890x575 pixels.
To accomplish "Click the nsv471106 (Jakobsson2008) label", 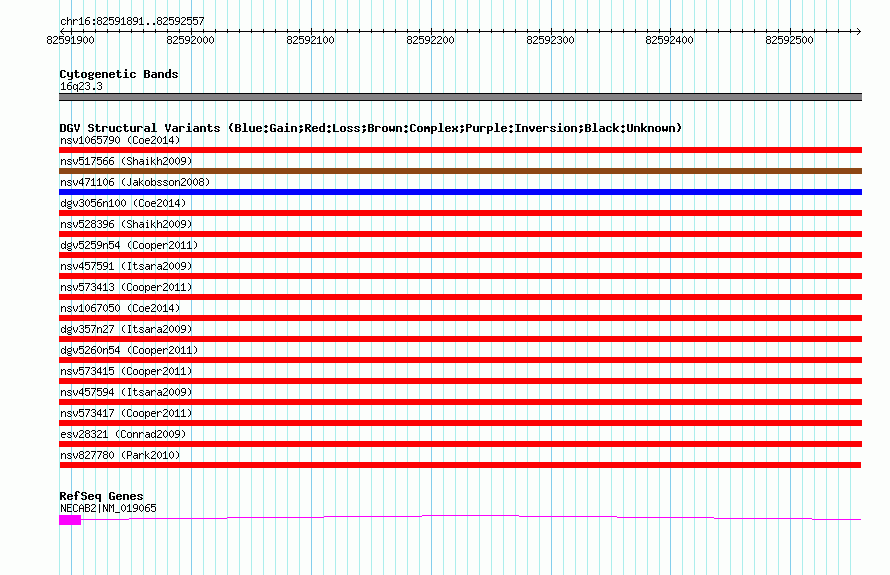I will coord(135,182).
